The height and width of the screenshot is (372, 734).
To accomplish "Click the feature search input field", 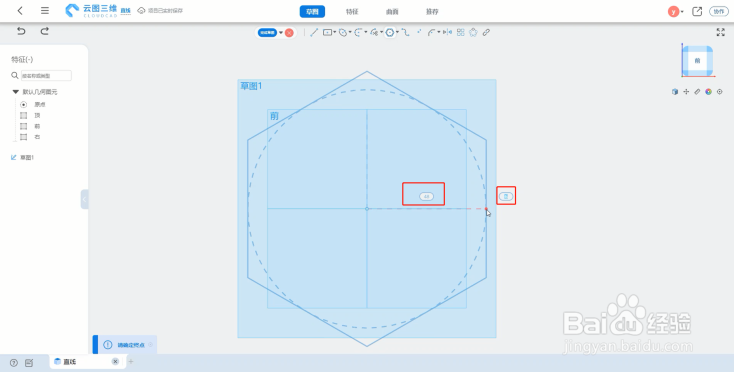I will click(46, 75).
